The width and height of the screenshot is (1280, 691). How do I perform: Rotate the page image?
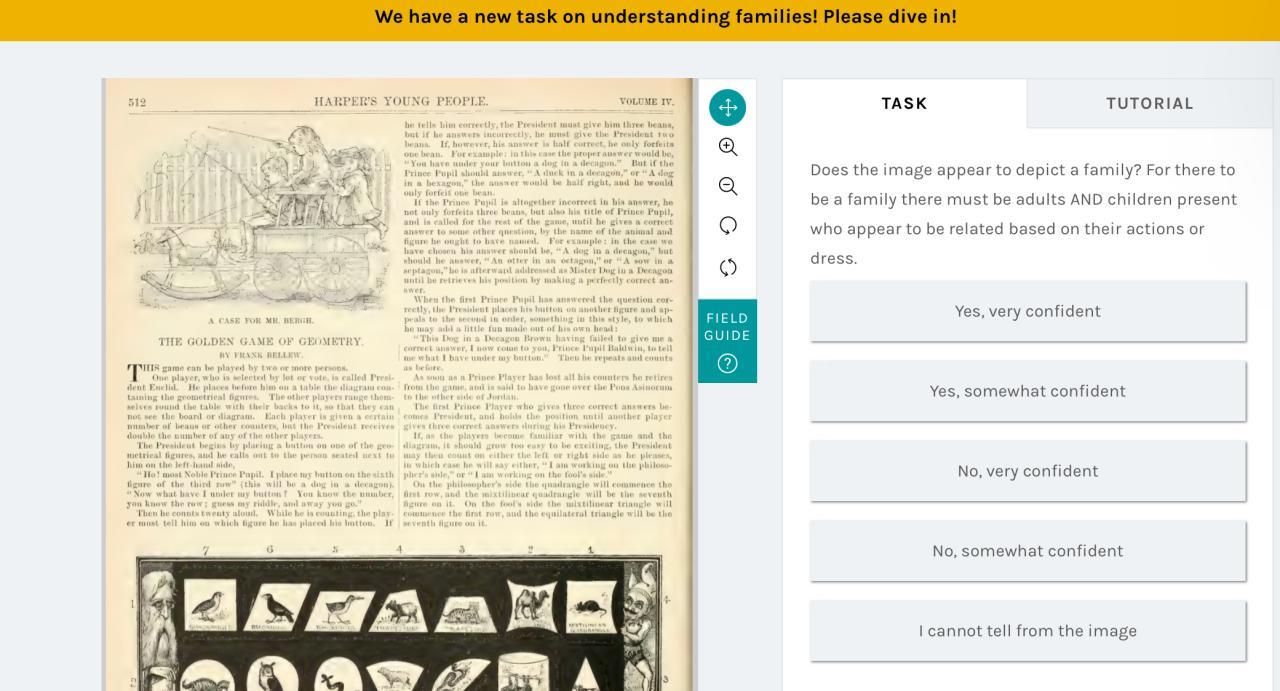(728, 226)
